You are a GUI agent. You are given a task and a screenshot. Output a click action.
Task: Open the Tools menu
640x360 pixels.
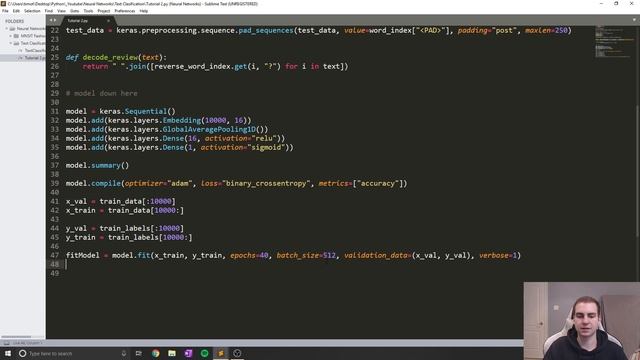coord(88,11)
